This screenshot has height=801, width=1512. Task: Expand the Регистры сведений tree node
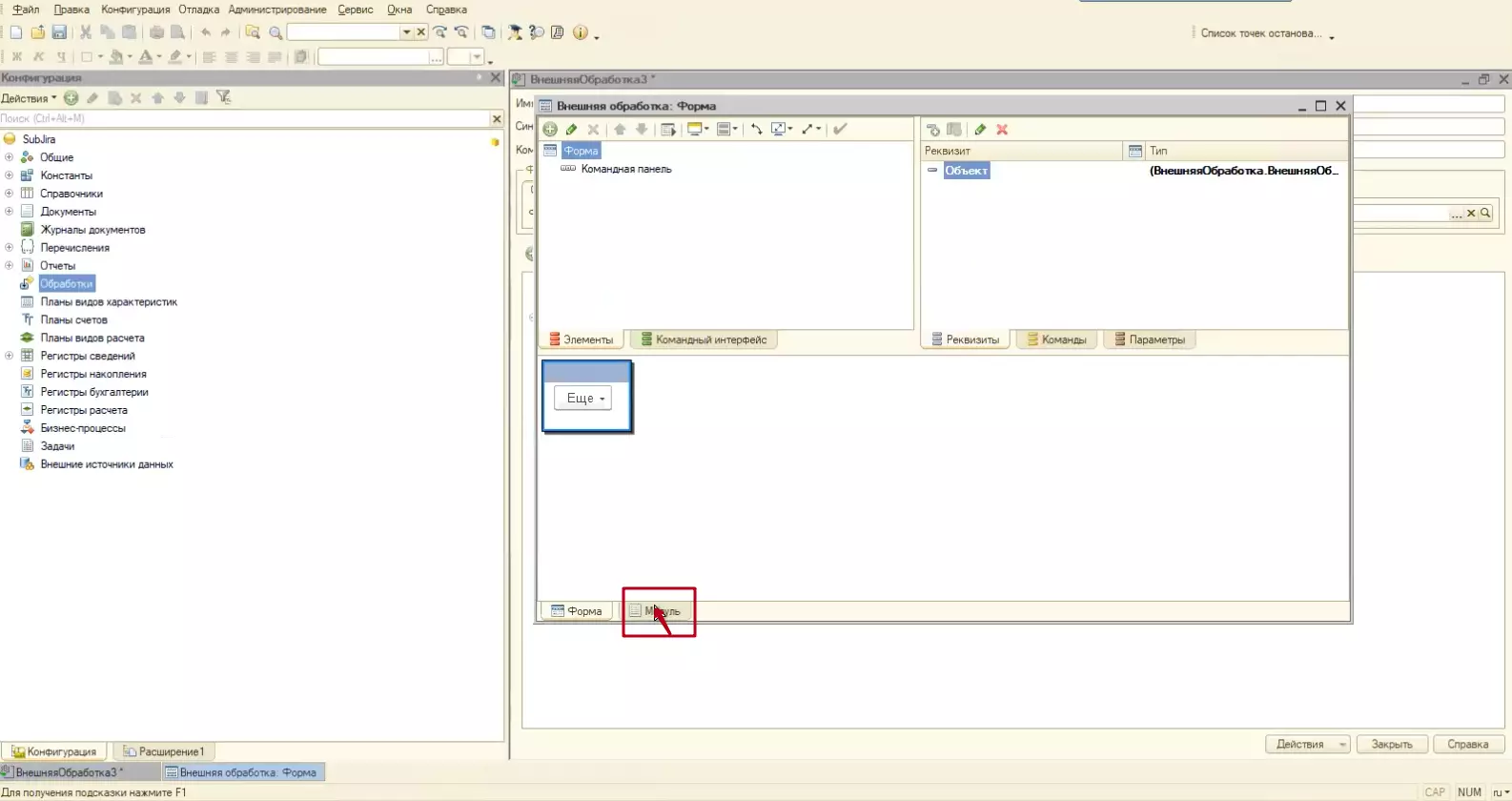[9, 356]
